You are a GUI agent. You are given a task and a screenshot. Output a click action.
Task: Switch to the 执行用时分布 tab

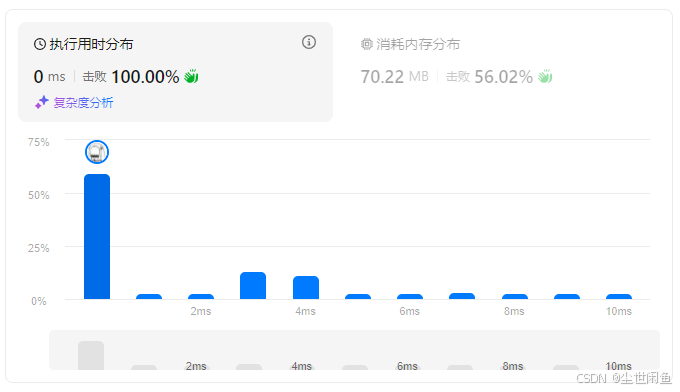click(x=176, y=72)
